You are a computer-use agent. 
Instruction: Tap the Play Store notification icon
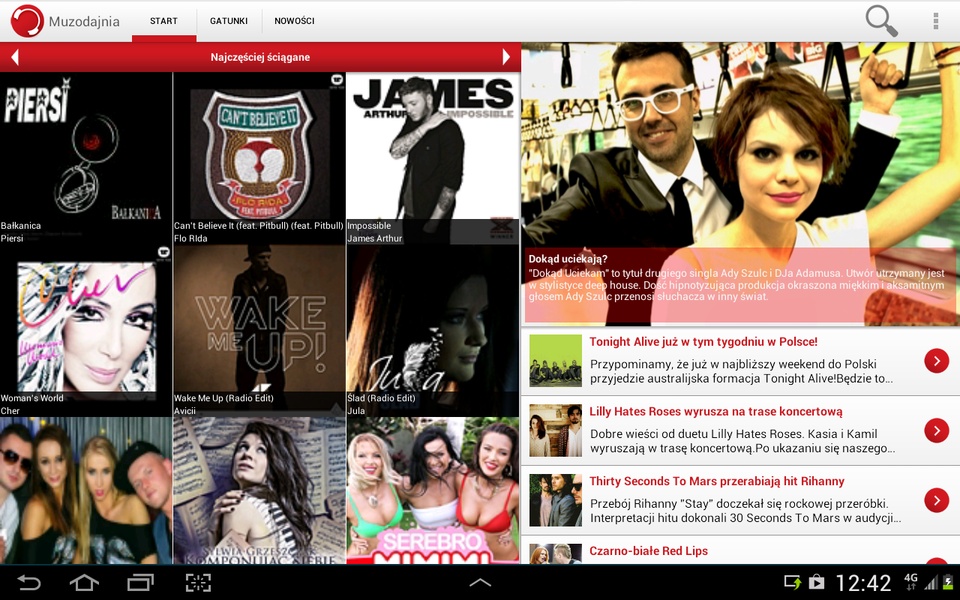point(816,582)
